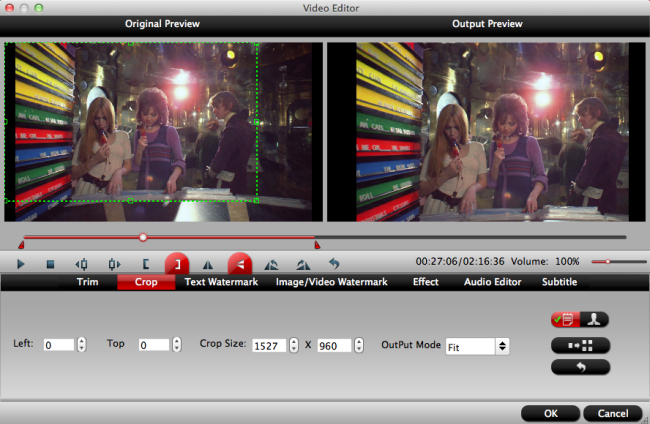Screen dimensions: 650x424
Task: Adjust the Left value stepper
Action: click(x=82, y=345)
